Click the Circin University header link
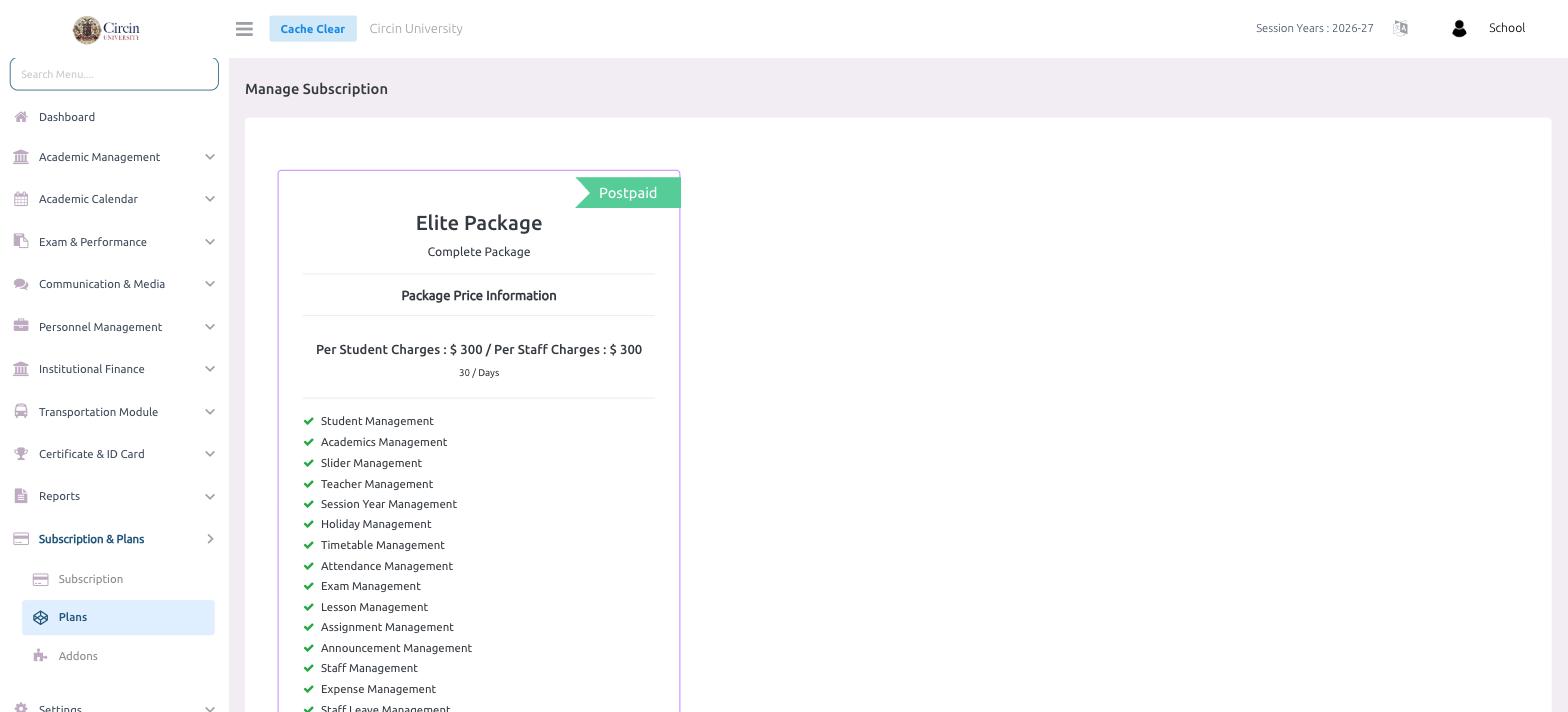The width and height of the screenshot is (1568, 712). click(416, 29)
